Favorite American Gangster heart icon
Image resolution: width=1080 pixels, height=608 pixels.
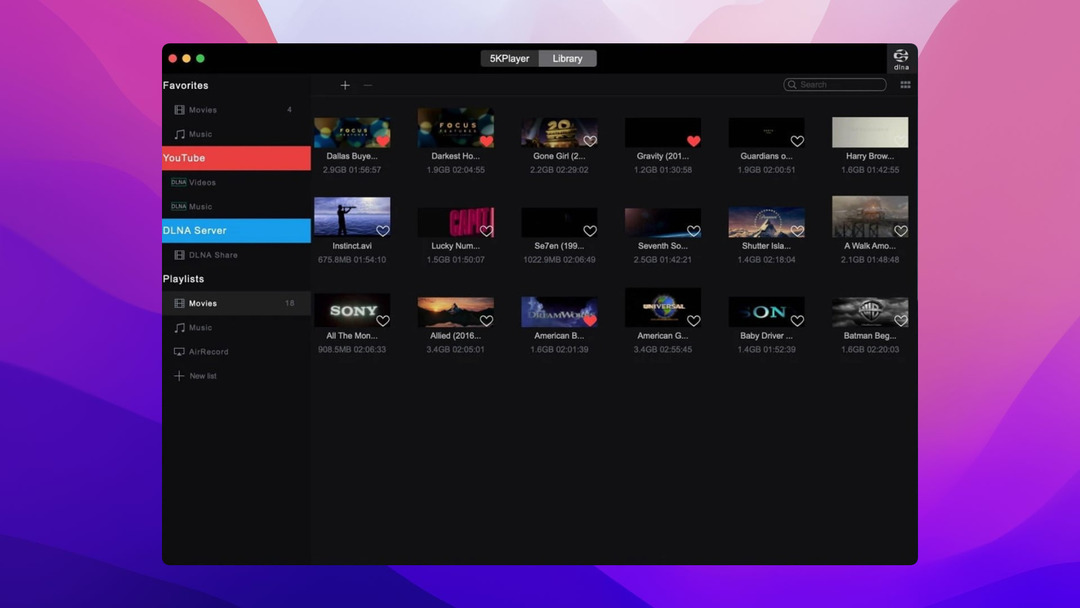tap(694, 321)
